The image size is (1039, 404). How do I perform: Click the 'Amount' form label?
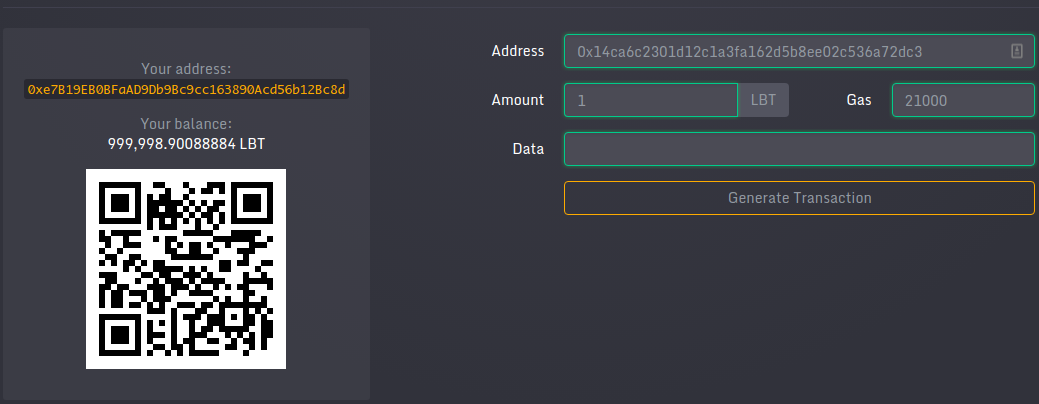coord(518,100)
